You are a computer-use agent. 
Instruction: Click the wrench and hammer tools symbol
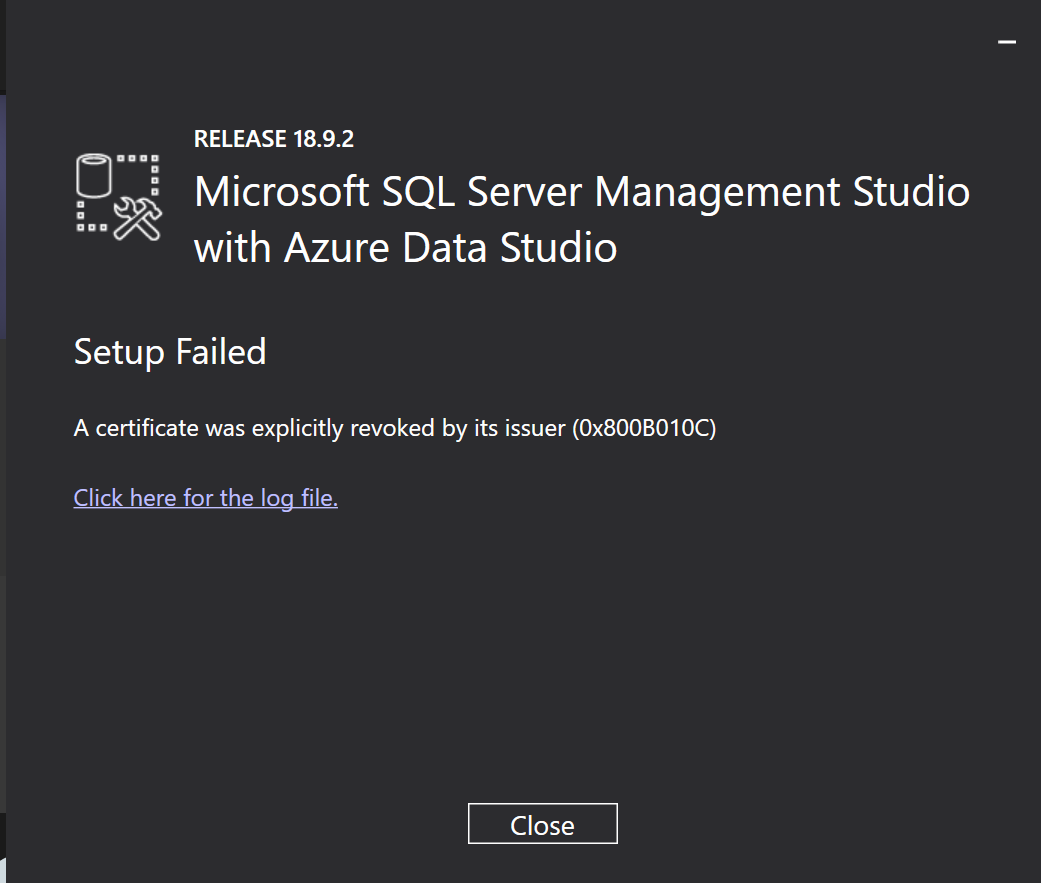[x=137, y=218]
